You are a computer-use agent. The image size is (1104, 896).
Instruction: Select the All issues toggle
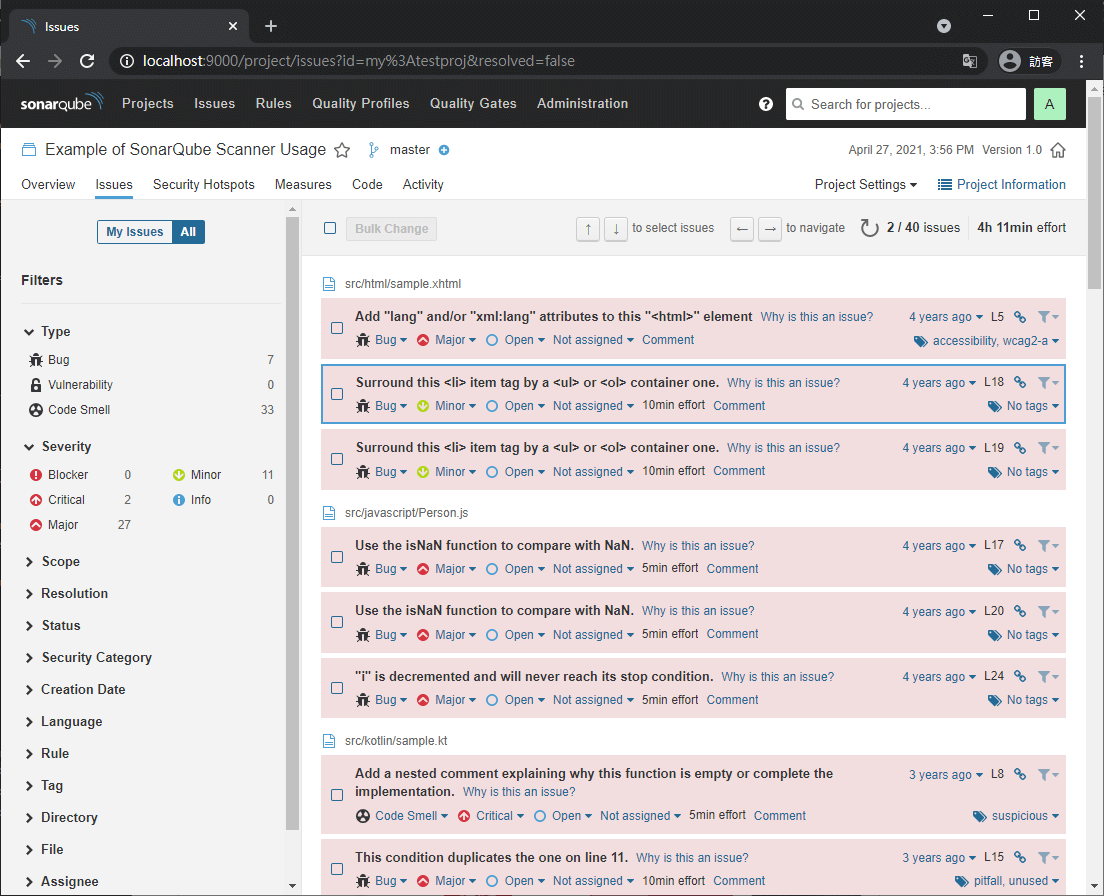pos(188,232)
